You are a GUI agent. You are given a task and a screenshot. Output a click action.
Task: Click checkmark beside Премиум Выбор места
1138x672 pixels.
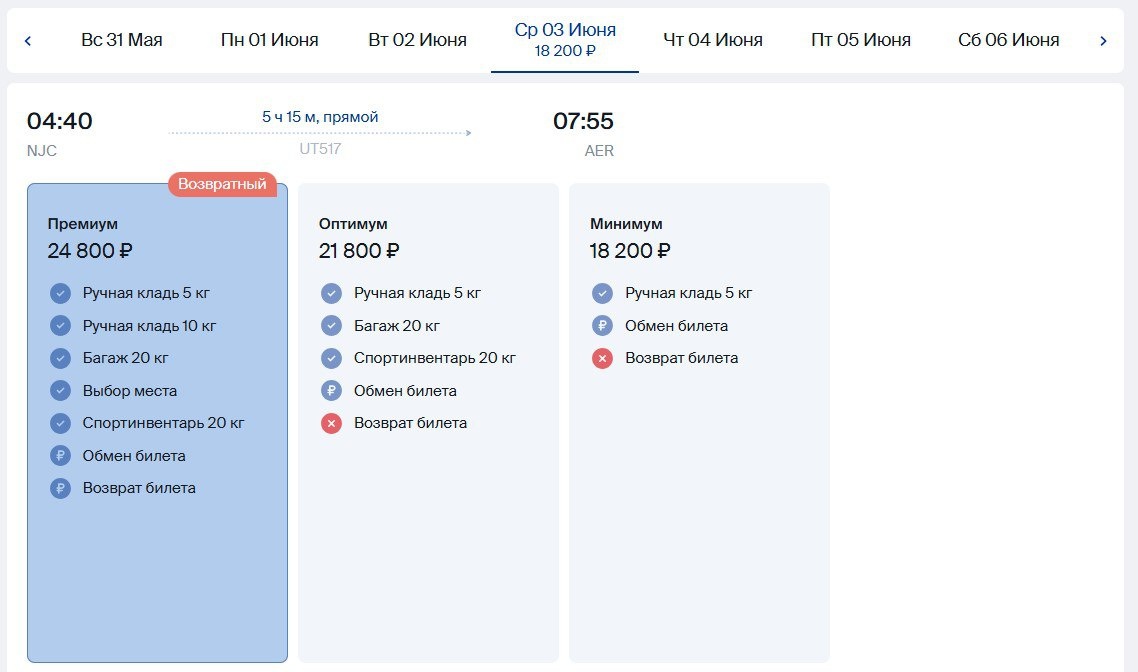(x=60, y=391)
